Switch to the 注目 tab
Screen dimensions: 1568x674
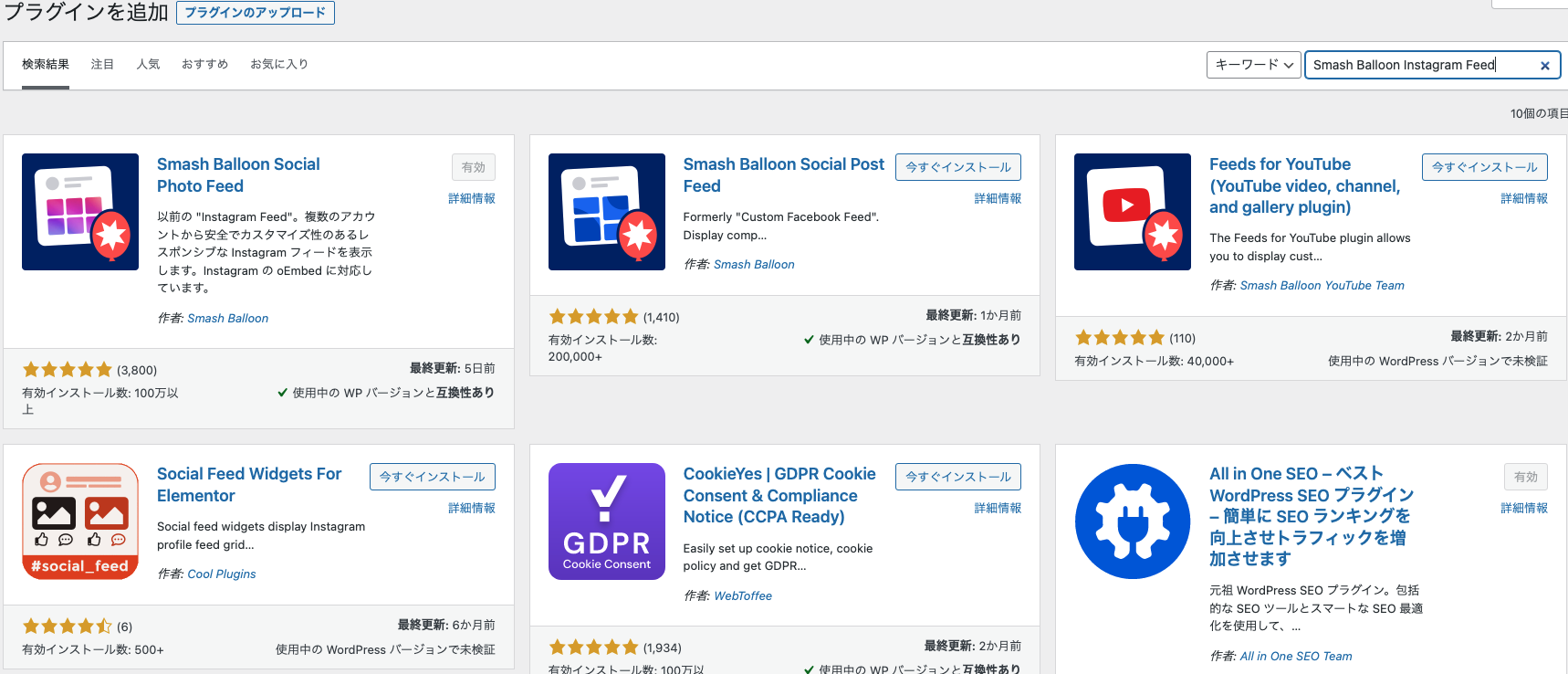click(102, 65)
